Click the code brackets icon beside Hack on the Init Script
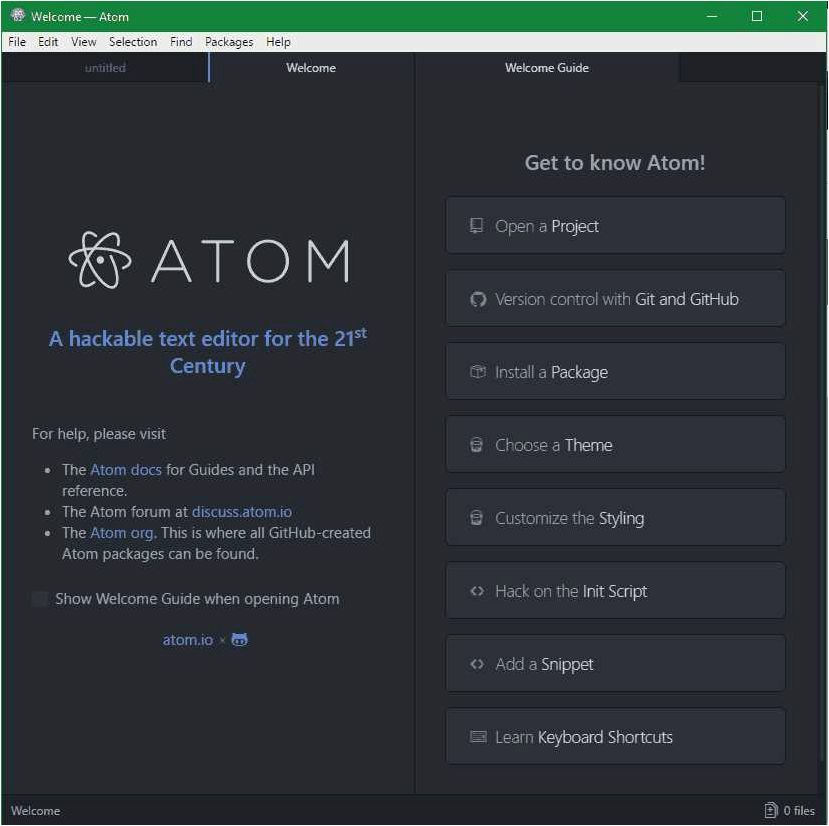The image size is (829, 826). click(477, 591)
